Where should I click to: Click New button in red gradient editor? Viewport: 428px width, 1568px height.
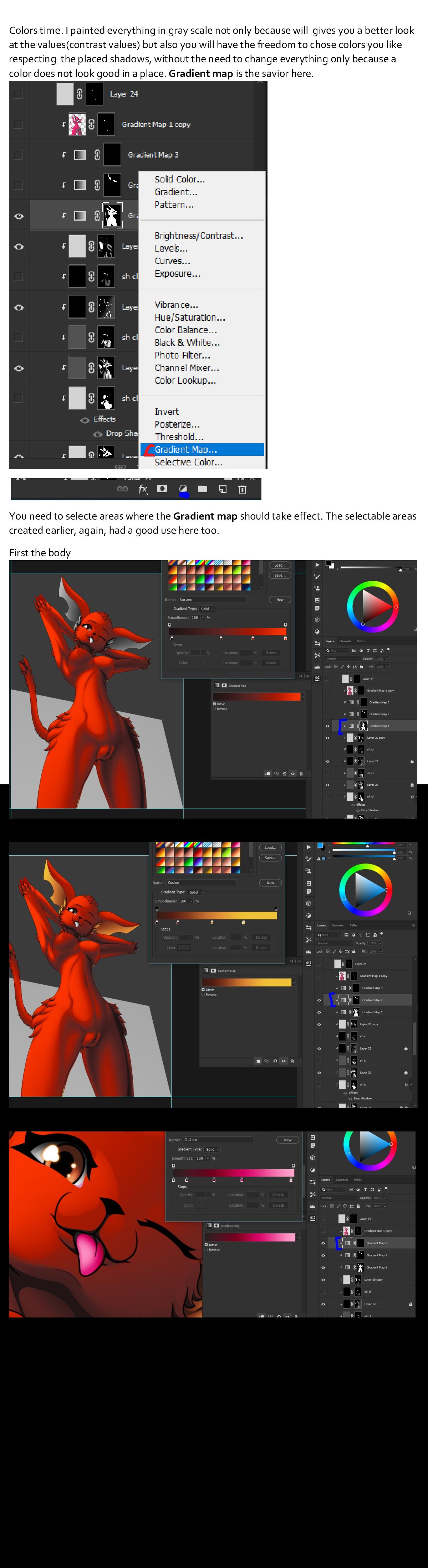(279, 599)
